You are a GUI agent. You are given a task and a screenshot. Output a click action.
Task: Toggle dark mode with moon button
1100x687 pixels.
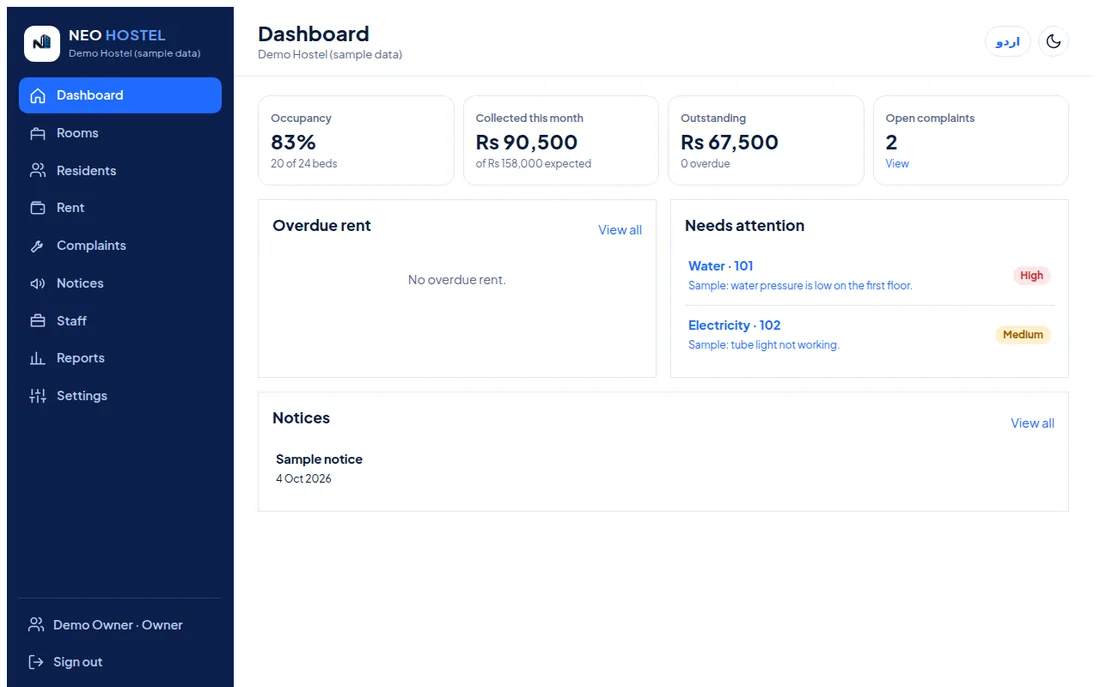(x=1053, y=41)
